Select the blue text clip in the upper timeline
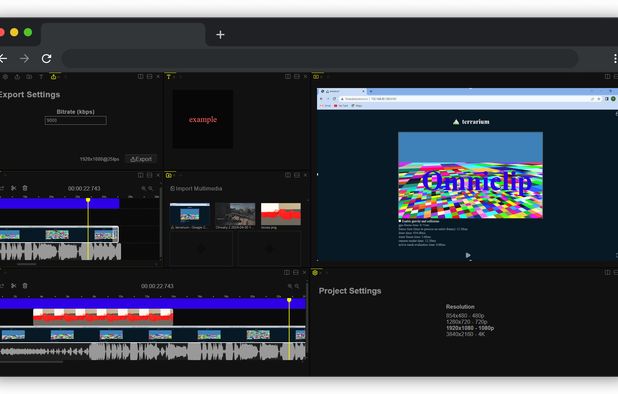 pyautogui.click(x=60, y=203)
